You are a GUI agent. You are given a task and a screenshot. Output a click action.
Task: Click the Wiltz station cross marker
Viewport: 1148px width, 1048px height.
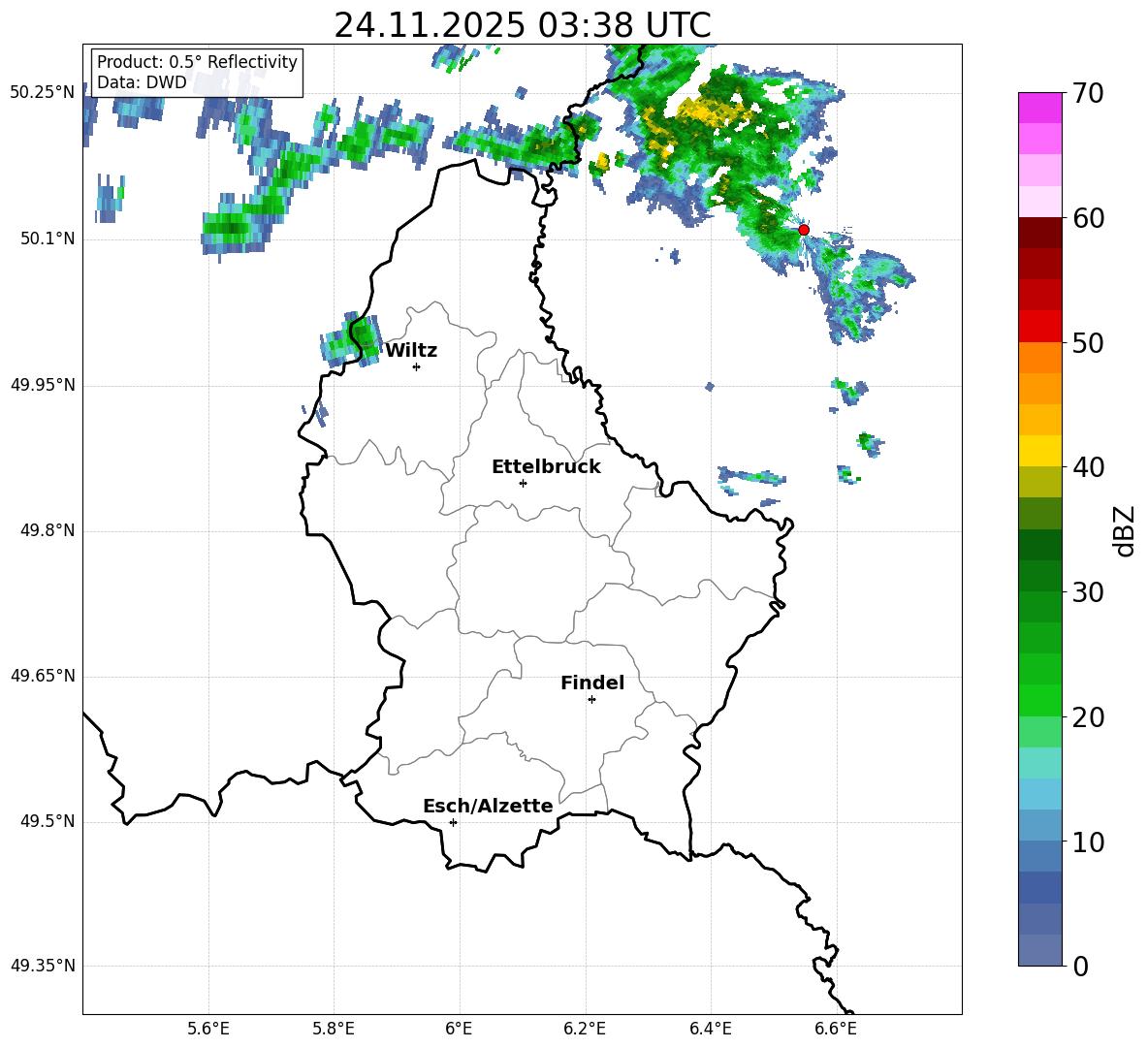[417, 366]
